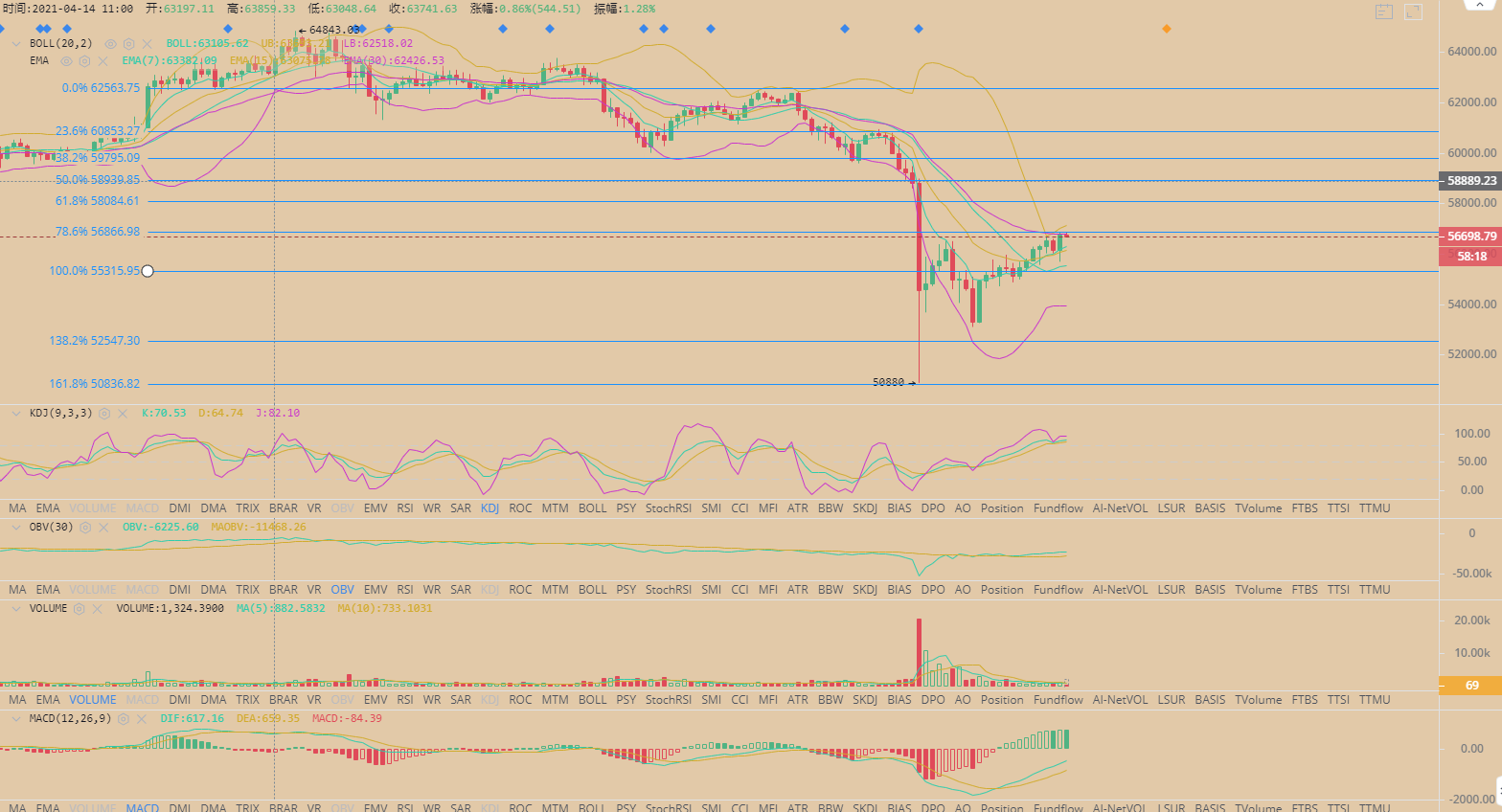Click the red 56698.79 current price tag
The width and height of the screenshot is (1502, 812).
point(1470,236)
